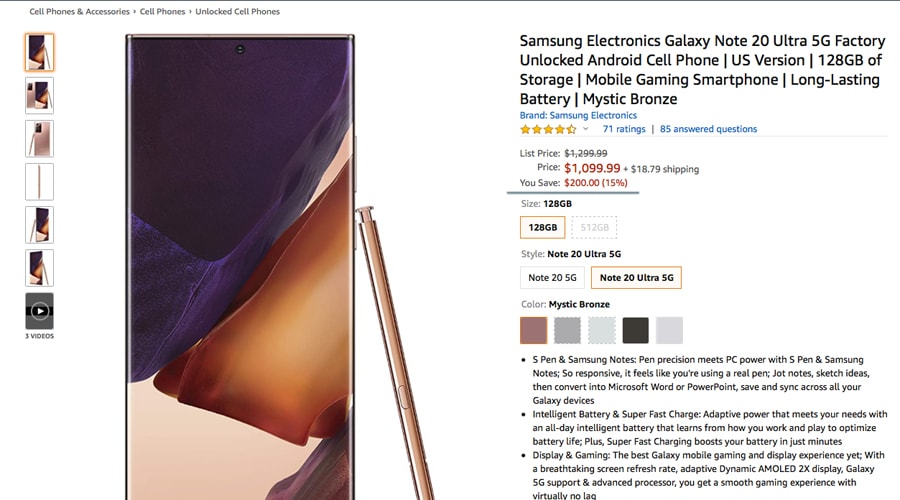The width and height of the screenshot is (900, 500).
Task: Play the product video thumbnail
Action: coord(39,311)
